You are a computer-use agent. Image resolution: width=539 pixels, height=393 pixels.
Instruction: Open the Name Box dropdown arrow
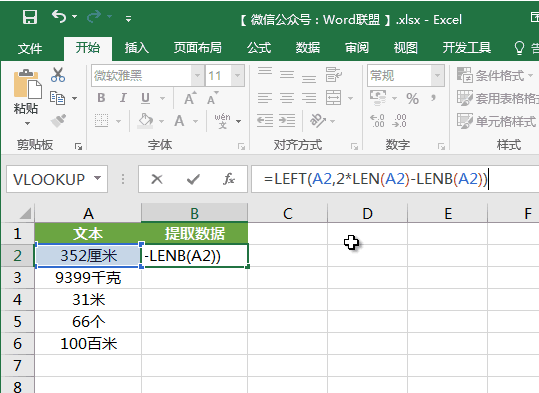tap(98, 178)
